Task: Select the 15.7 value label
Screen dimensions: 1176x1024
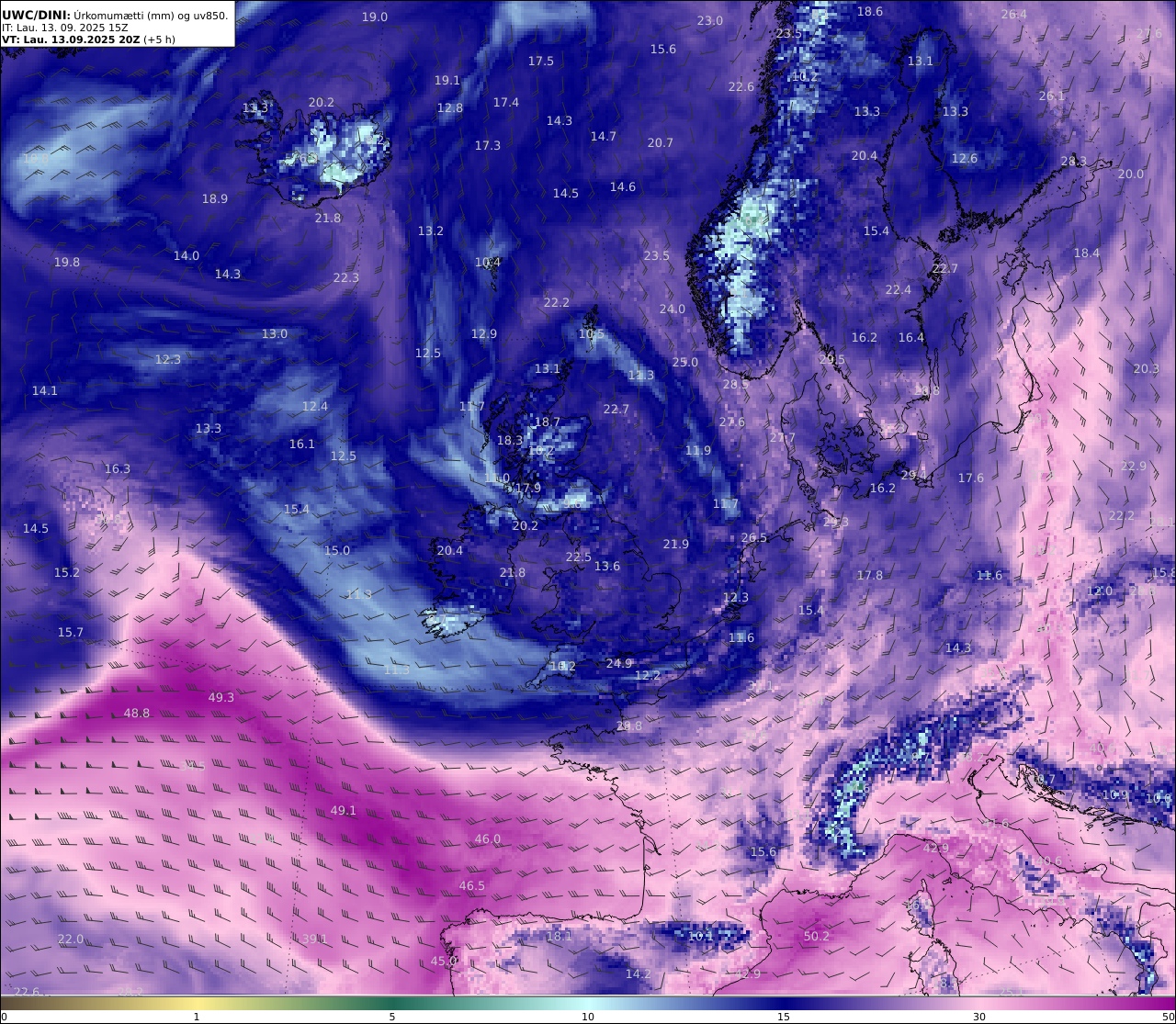Action: coord(70,633)
